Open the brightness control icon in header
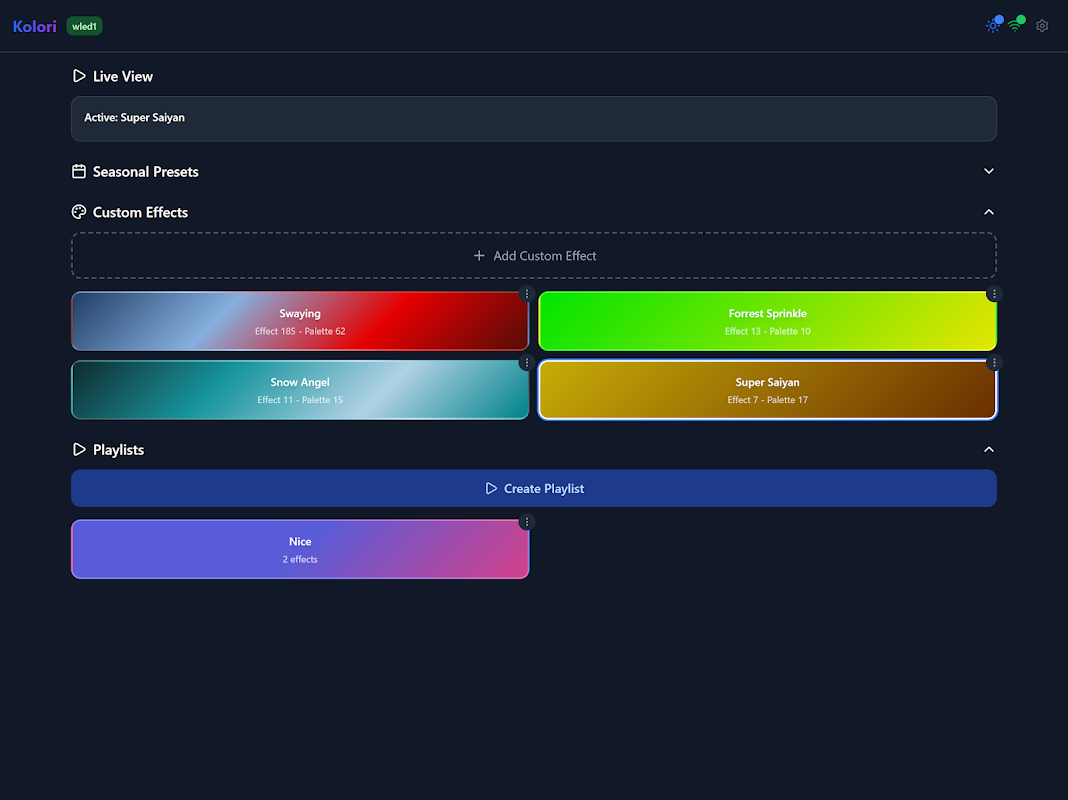1068x800 pixels. click(x=993, y=26)
